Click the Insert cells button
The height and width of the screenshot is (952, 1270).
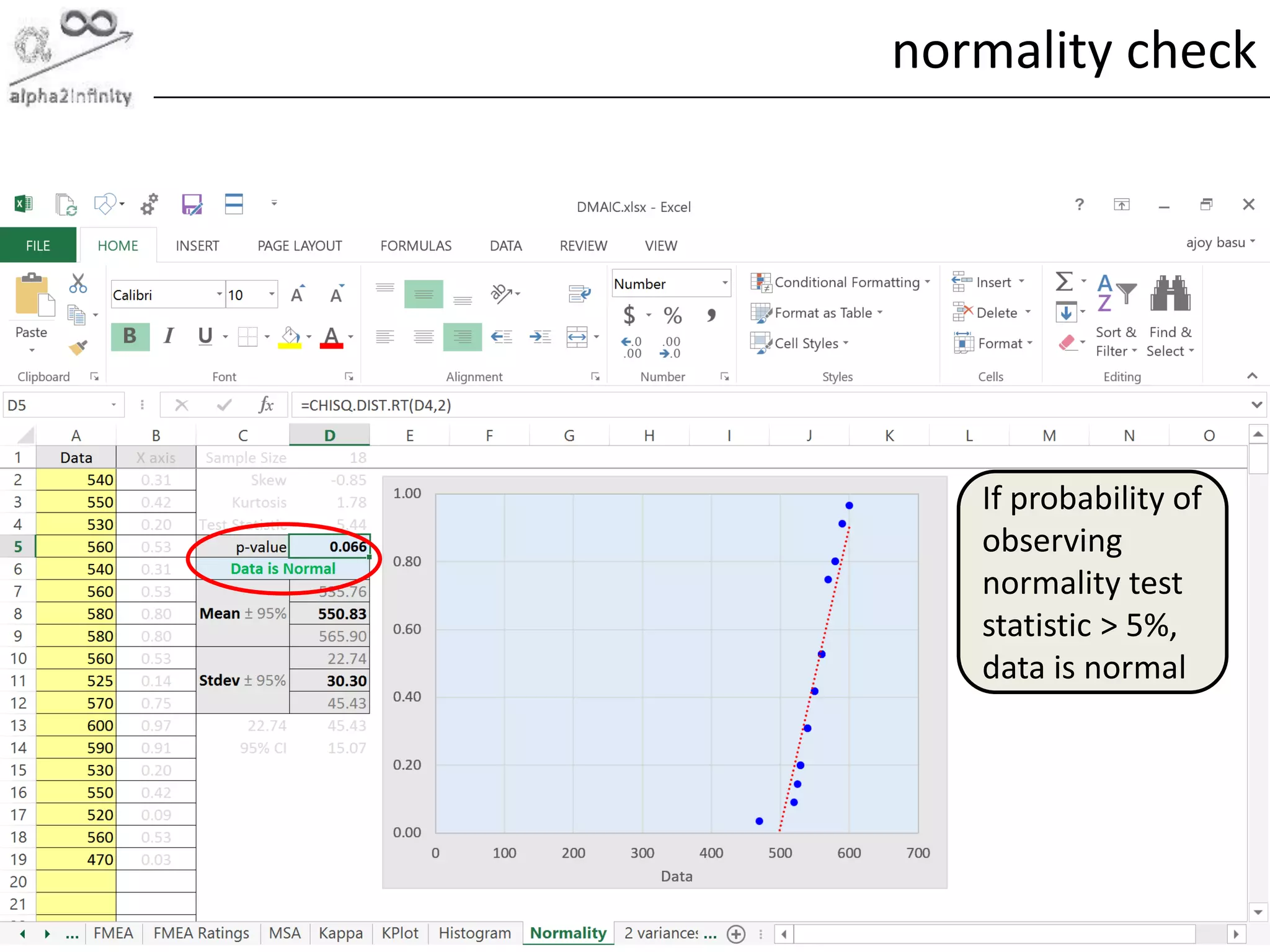(x=988, y=282)
